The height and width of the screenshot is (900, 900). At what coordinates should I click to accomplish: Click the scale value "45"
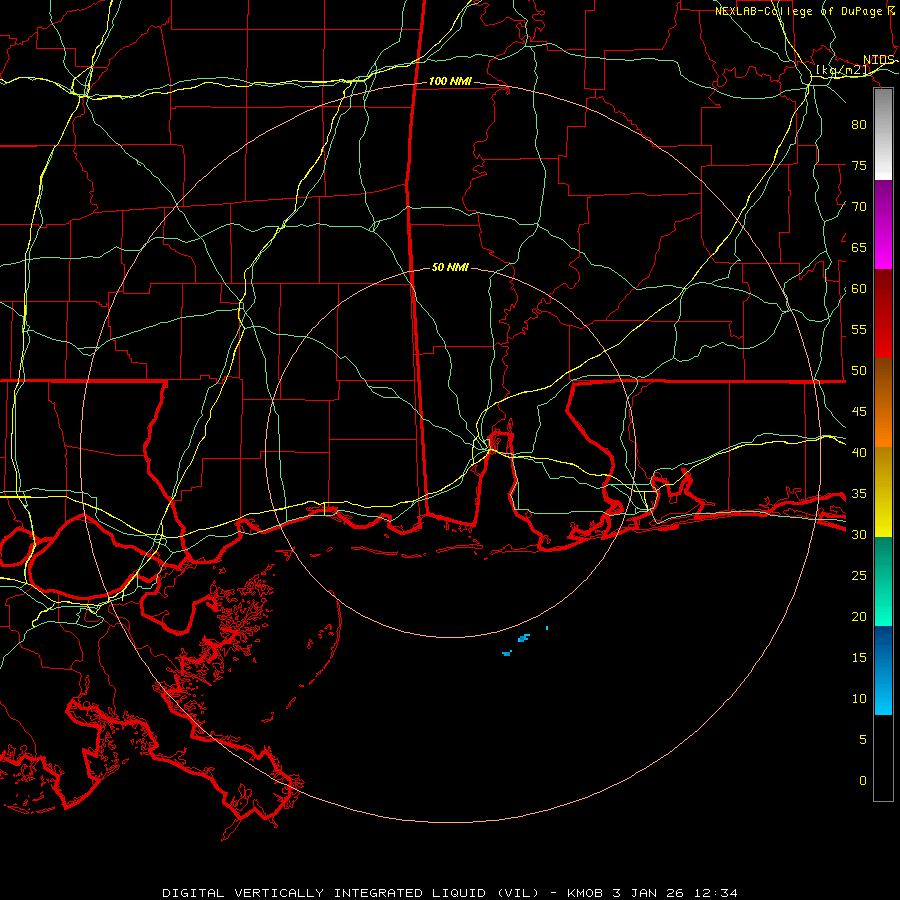click(859, 412)
